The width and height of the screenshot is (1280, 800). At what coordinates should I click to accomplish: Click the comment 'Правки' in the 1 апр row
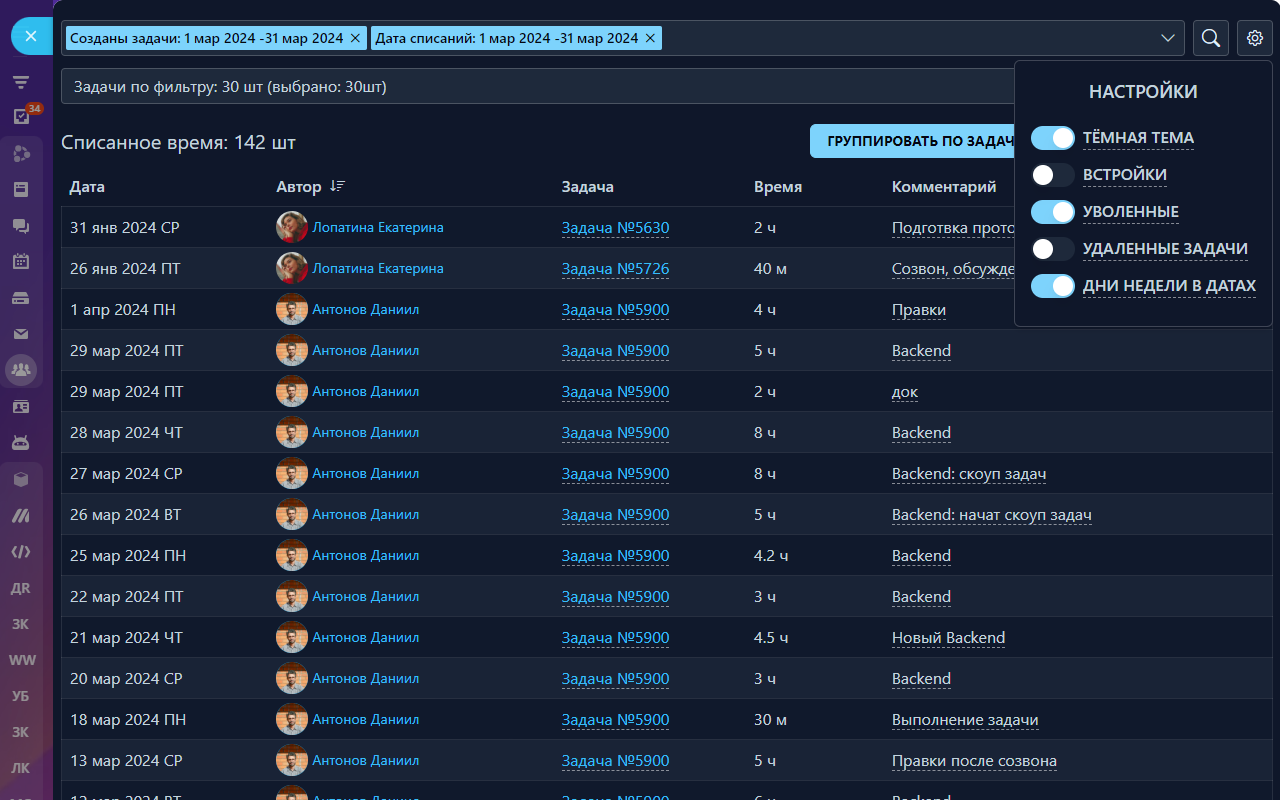919,310
